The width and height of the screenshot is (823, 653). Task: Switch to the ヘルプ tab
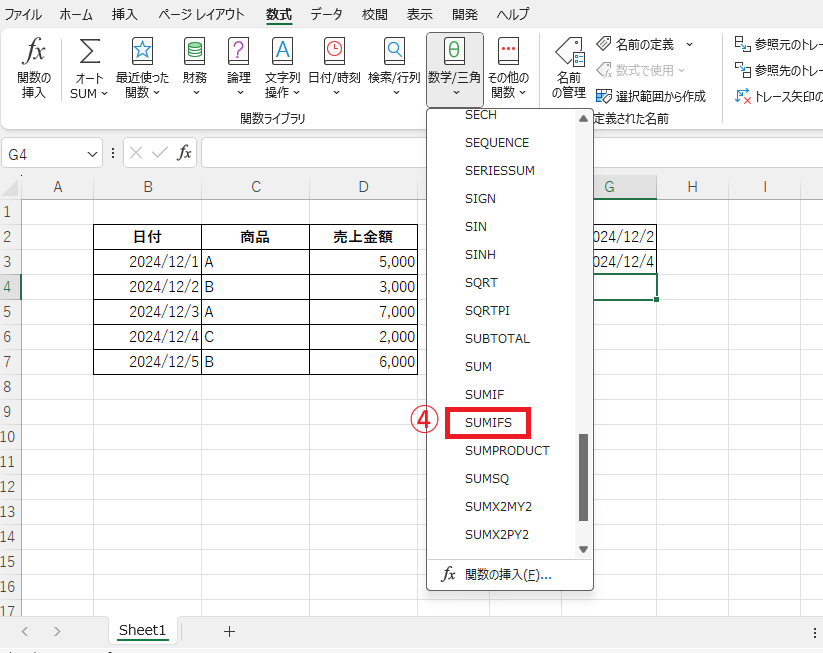pos(513,14)
